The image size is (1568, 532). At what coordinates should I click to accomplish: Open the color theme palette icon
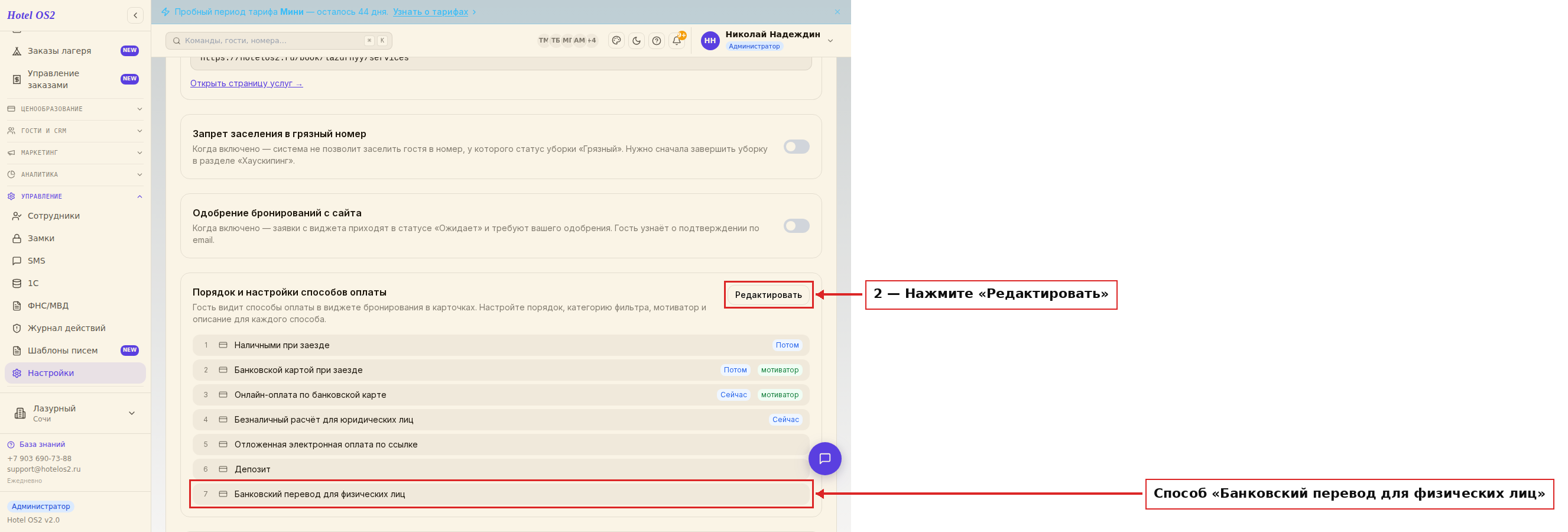coord(616,41)
